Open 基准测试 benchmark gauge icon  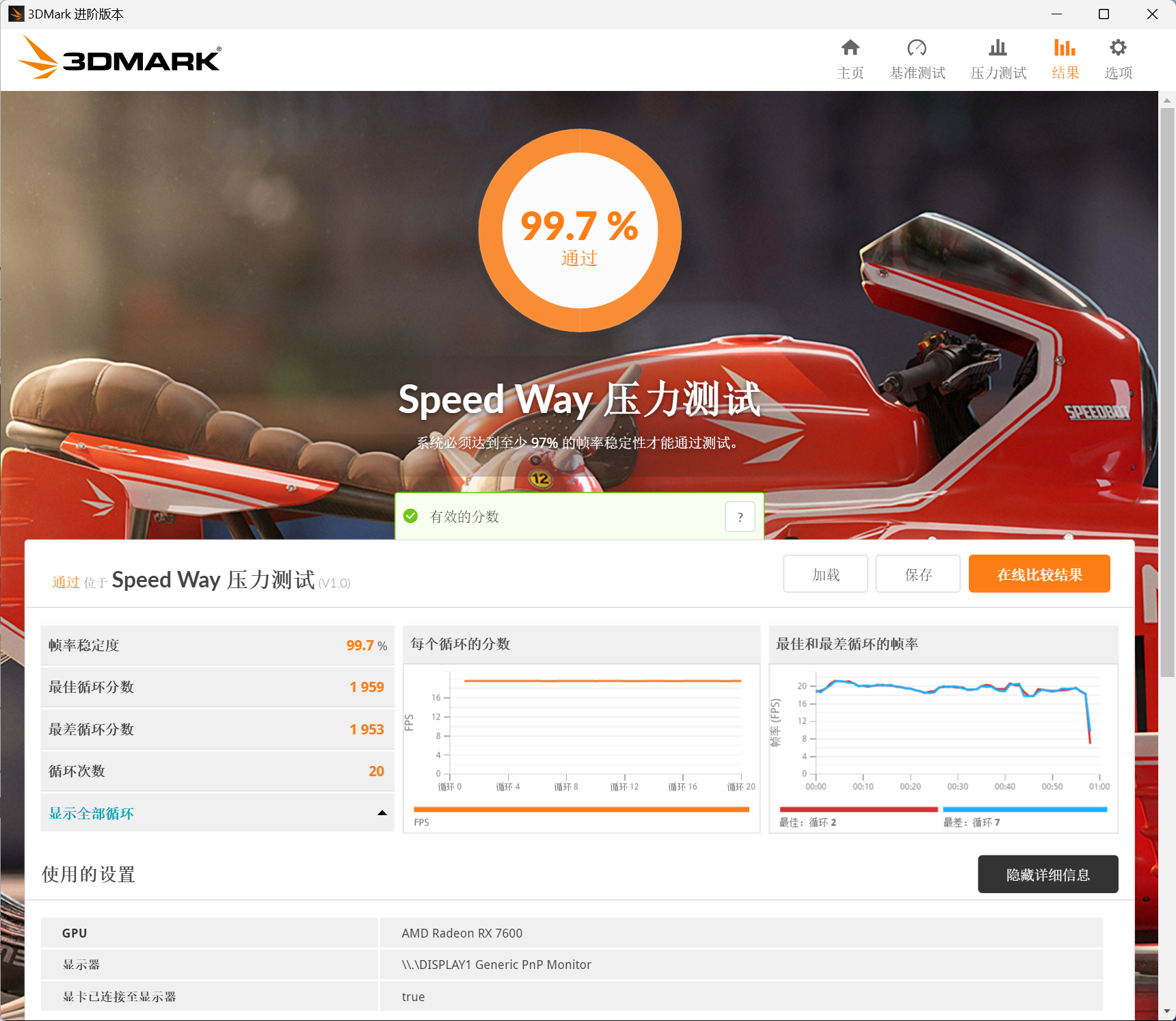click(x=917, y=48)
